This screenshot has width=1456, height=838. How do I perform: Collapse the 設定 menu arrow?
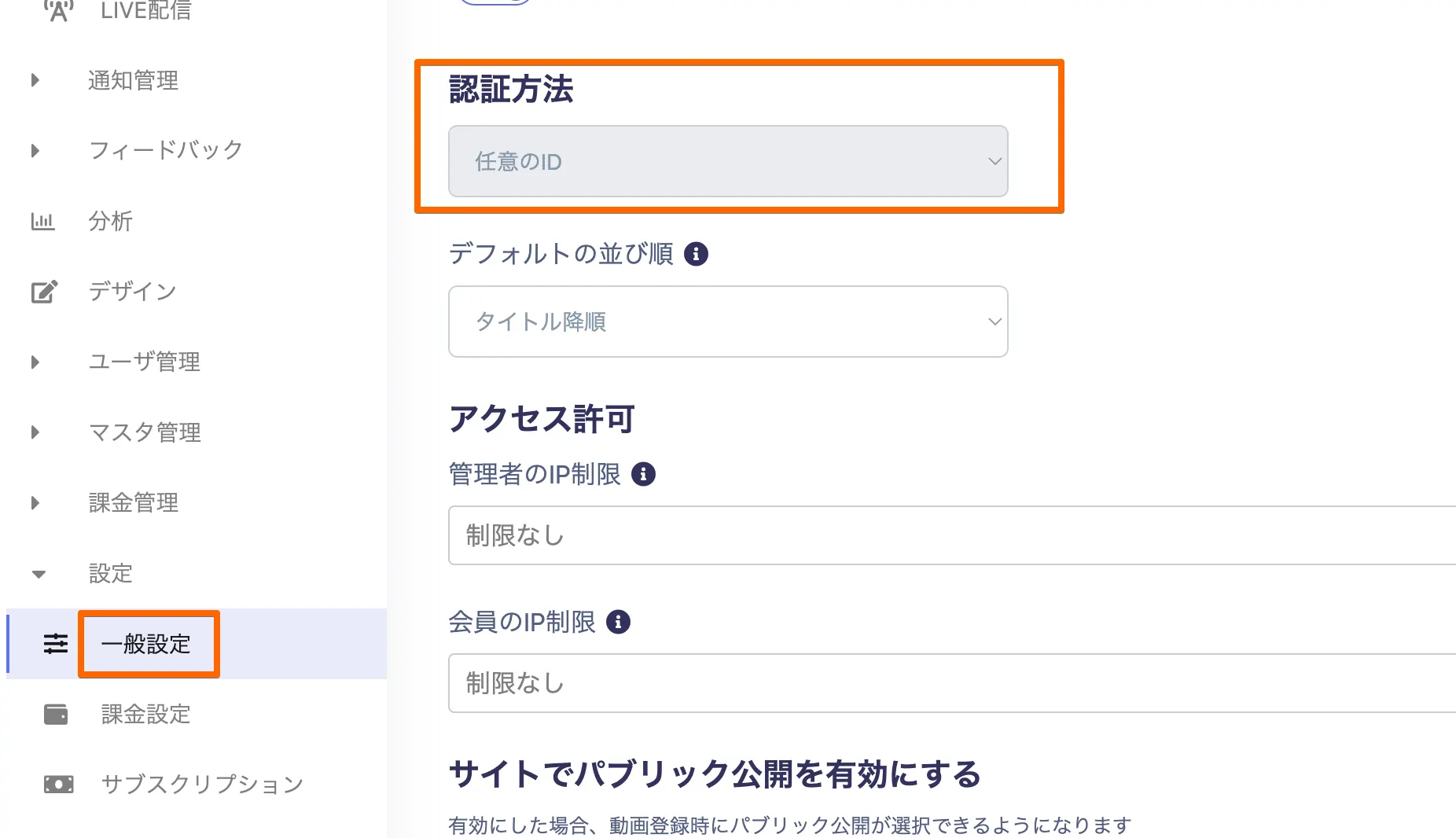[x=39, y=574]
